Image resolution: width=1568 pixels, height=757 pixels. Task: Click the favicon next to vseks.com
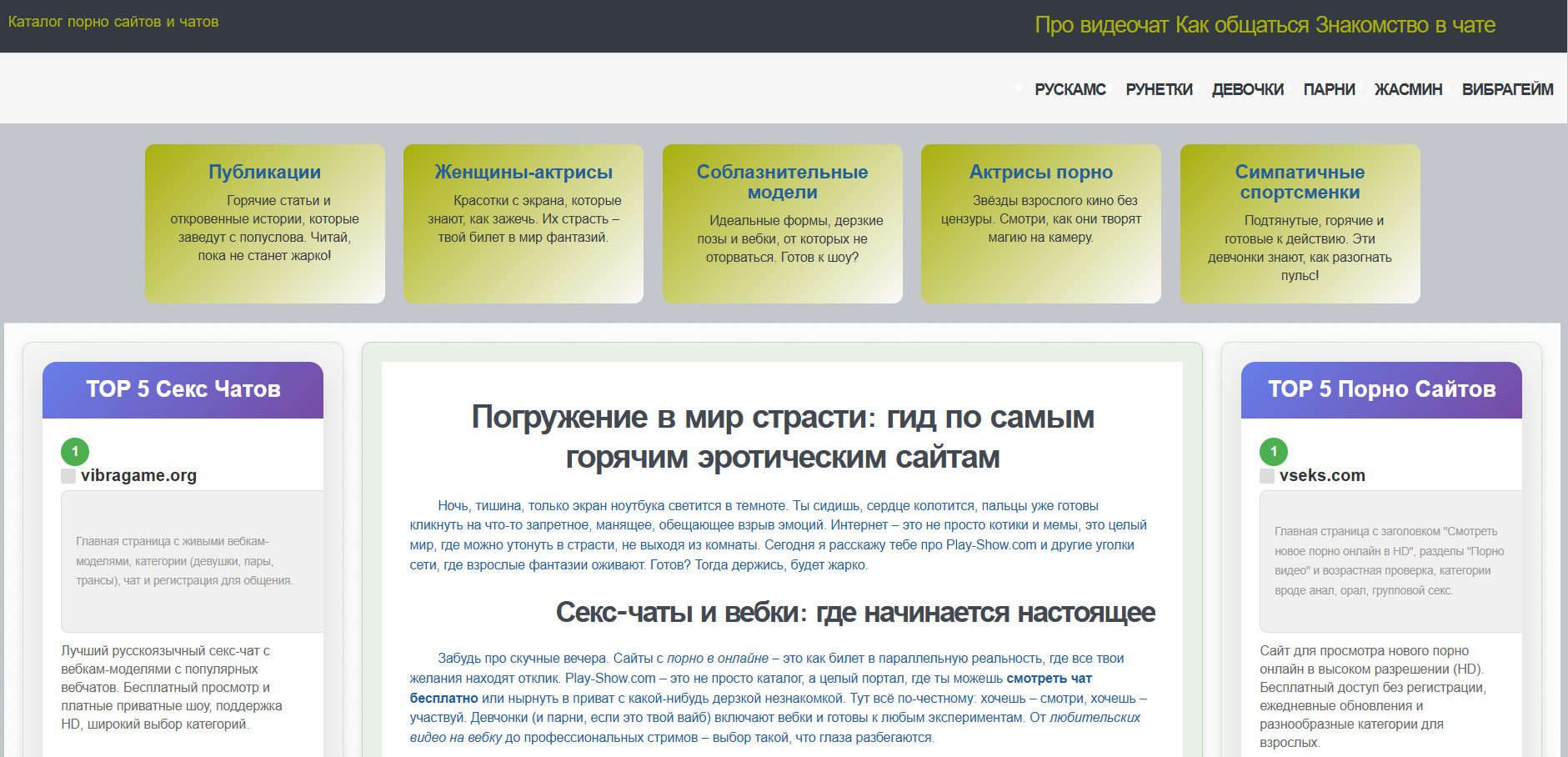[1267, 476]
